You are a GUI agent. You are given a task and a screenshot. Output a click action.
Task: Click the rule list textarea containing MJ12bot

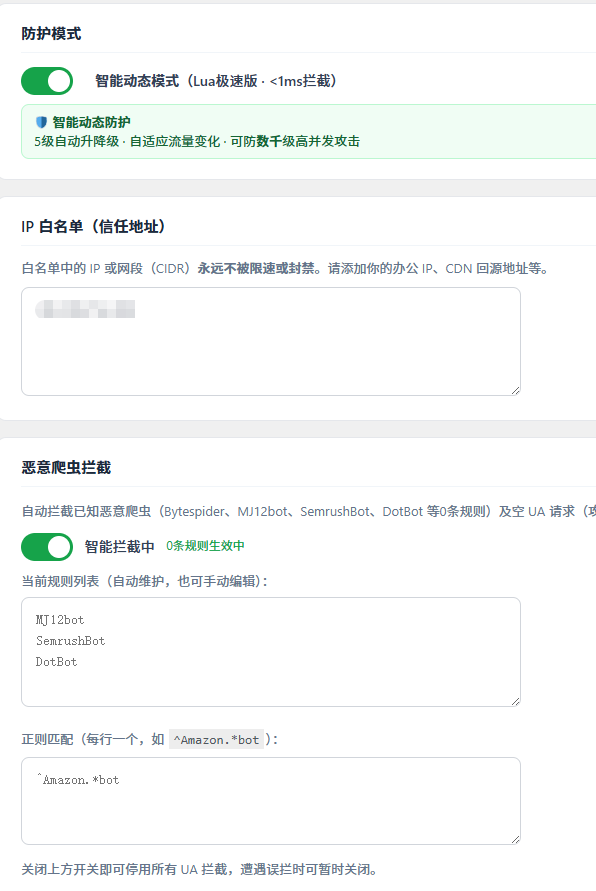pos(271,652)
